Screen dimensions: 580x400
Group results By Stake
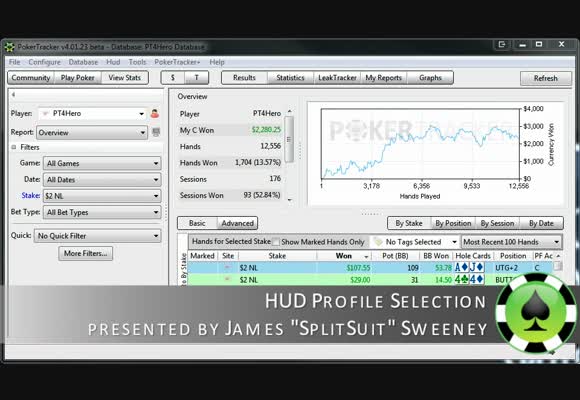coord(409,223)
